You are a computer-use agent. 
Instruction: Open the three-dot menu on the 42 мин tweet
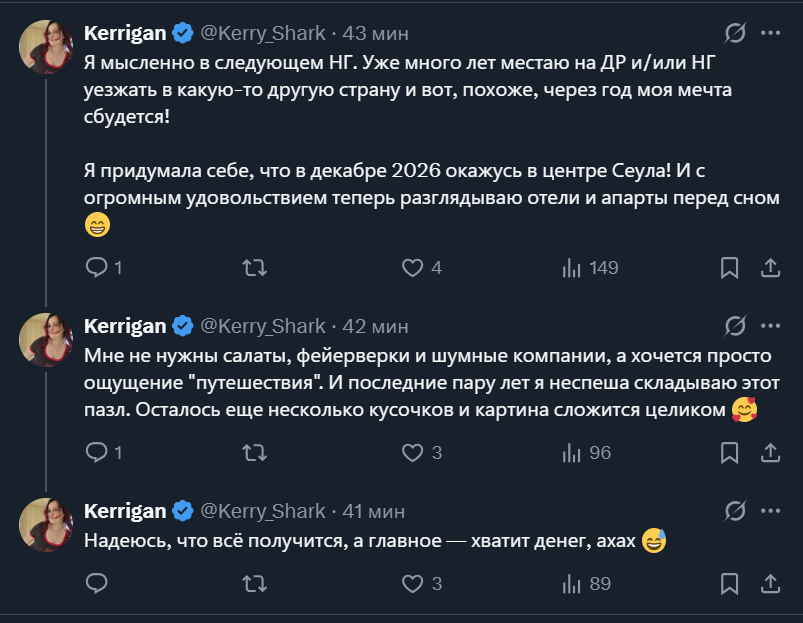pos(770,326)
